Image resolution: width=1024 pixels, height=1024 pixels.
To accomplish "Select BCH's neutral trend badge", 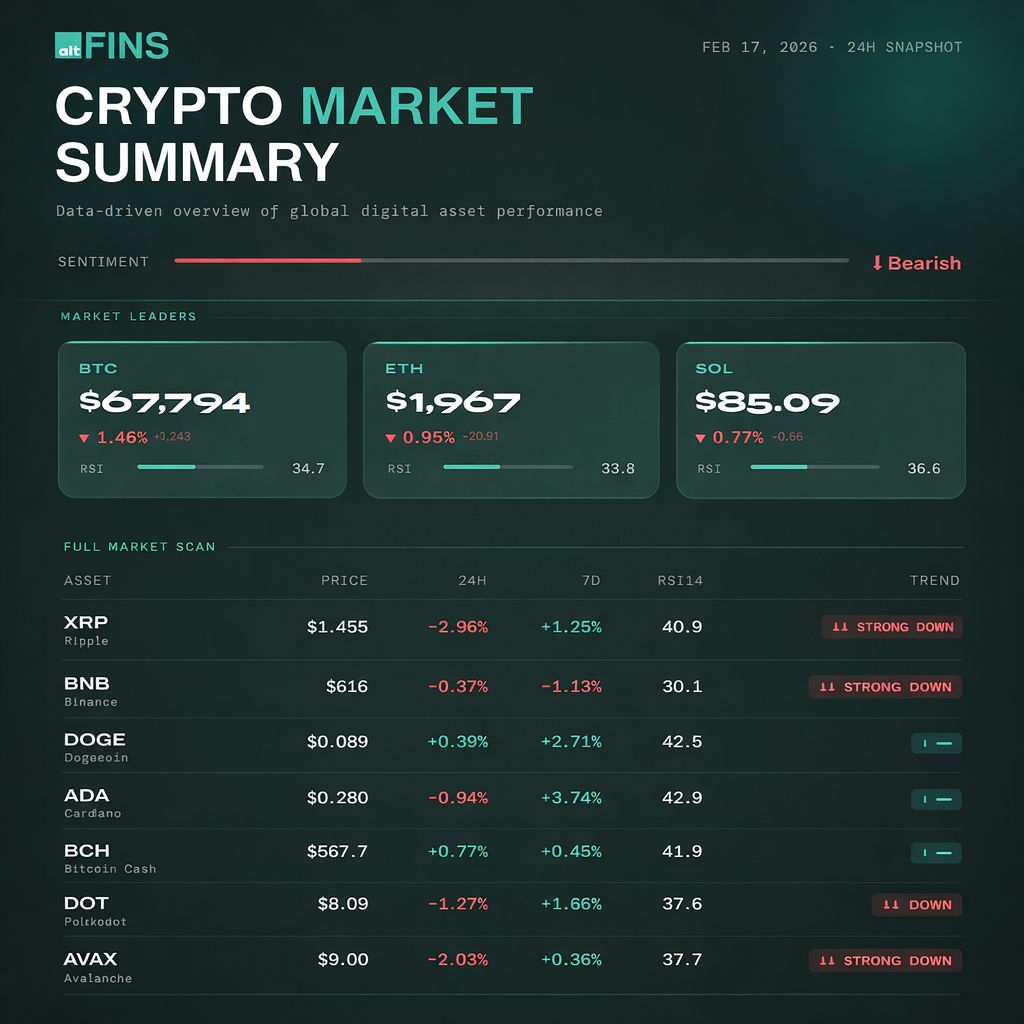I will (x=936, y=853).
